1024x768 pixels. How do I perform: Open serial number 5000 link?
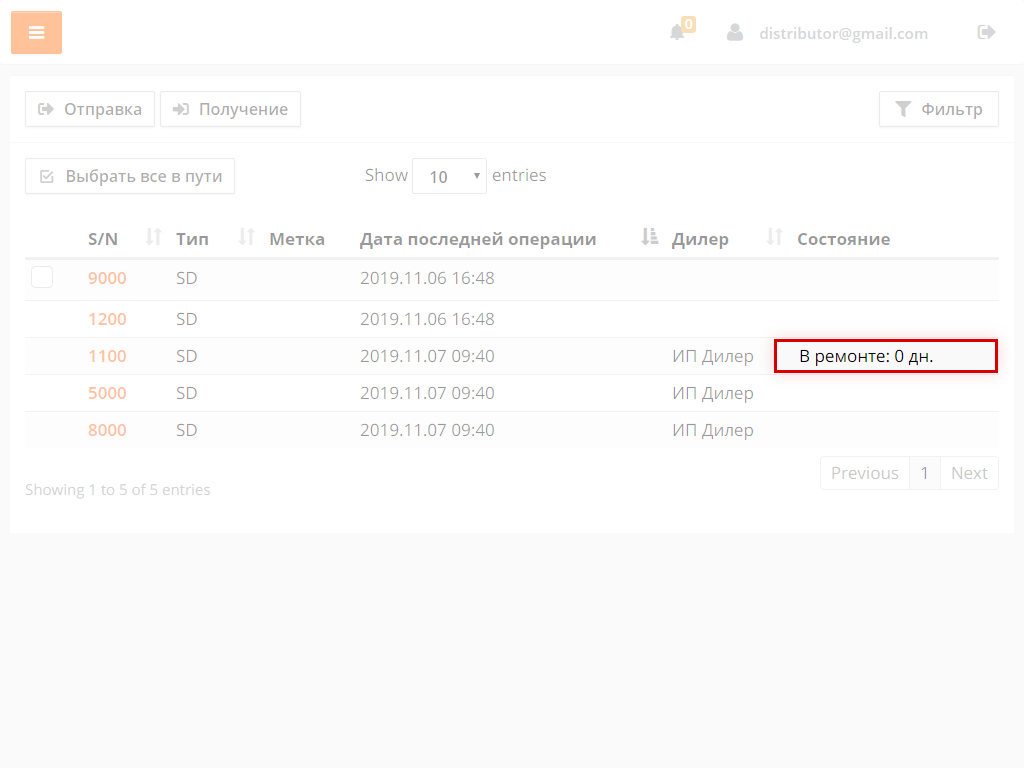(107, 393)
